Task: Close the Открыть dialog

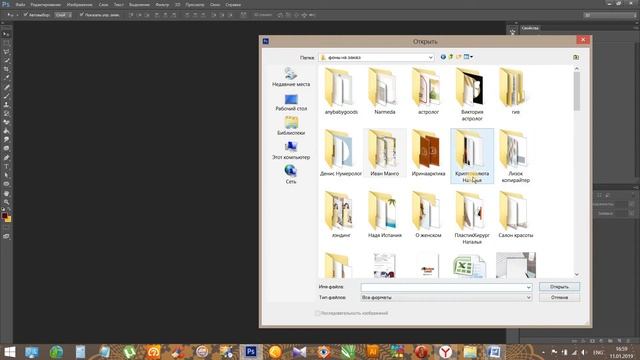Action: [583, 40]
